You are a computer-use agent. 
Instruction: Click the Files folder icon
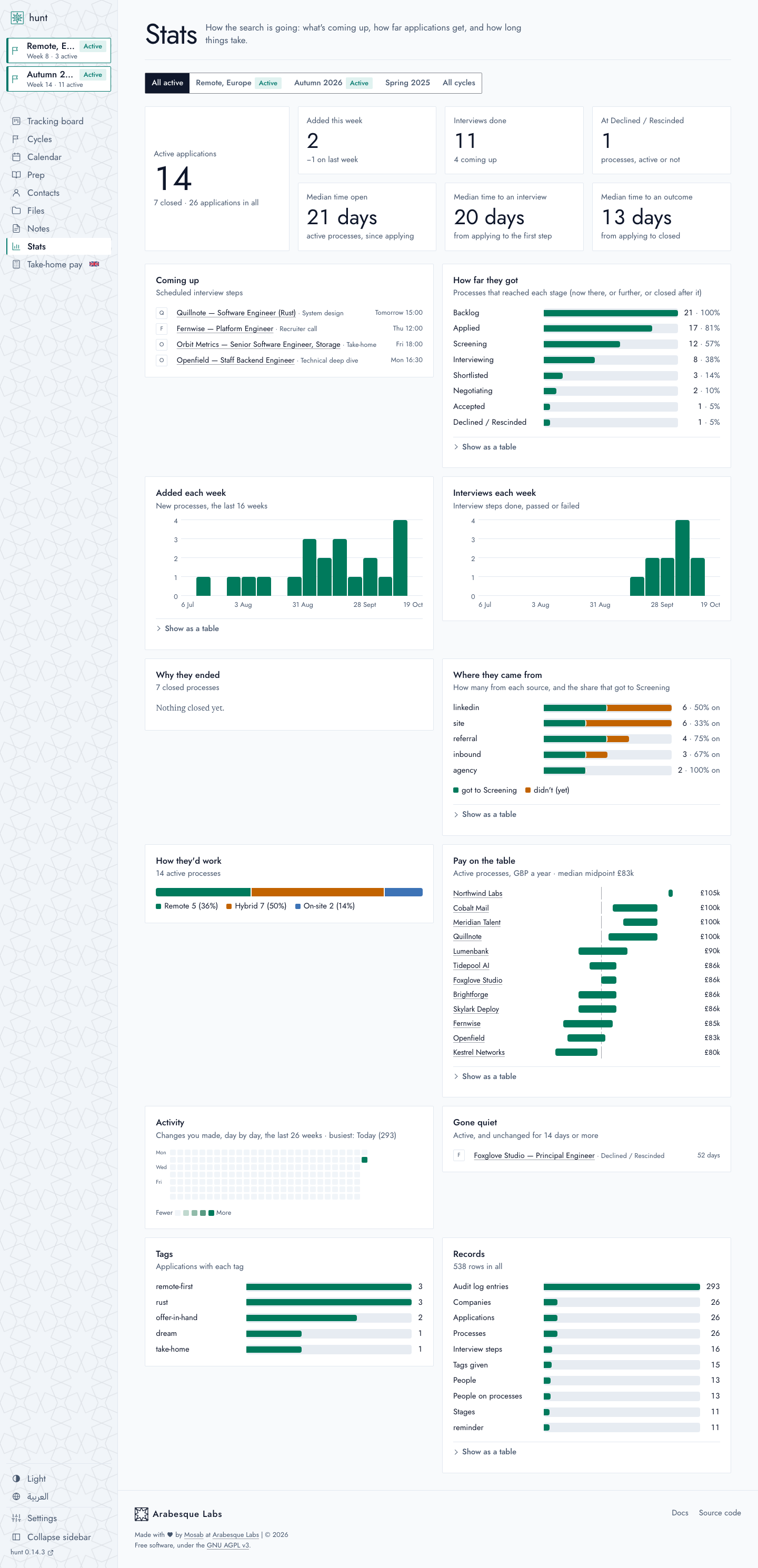tap(16, 211)
